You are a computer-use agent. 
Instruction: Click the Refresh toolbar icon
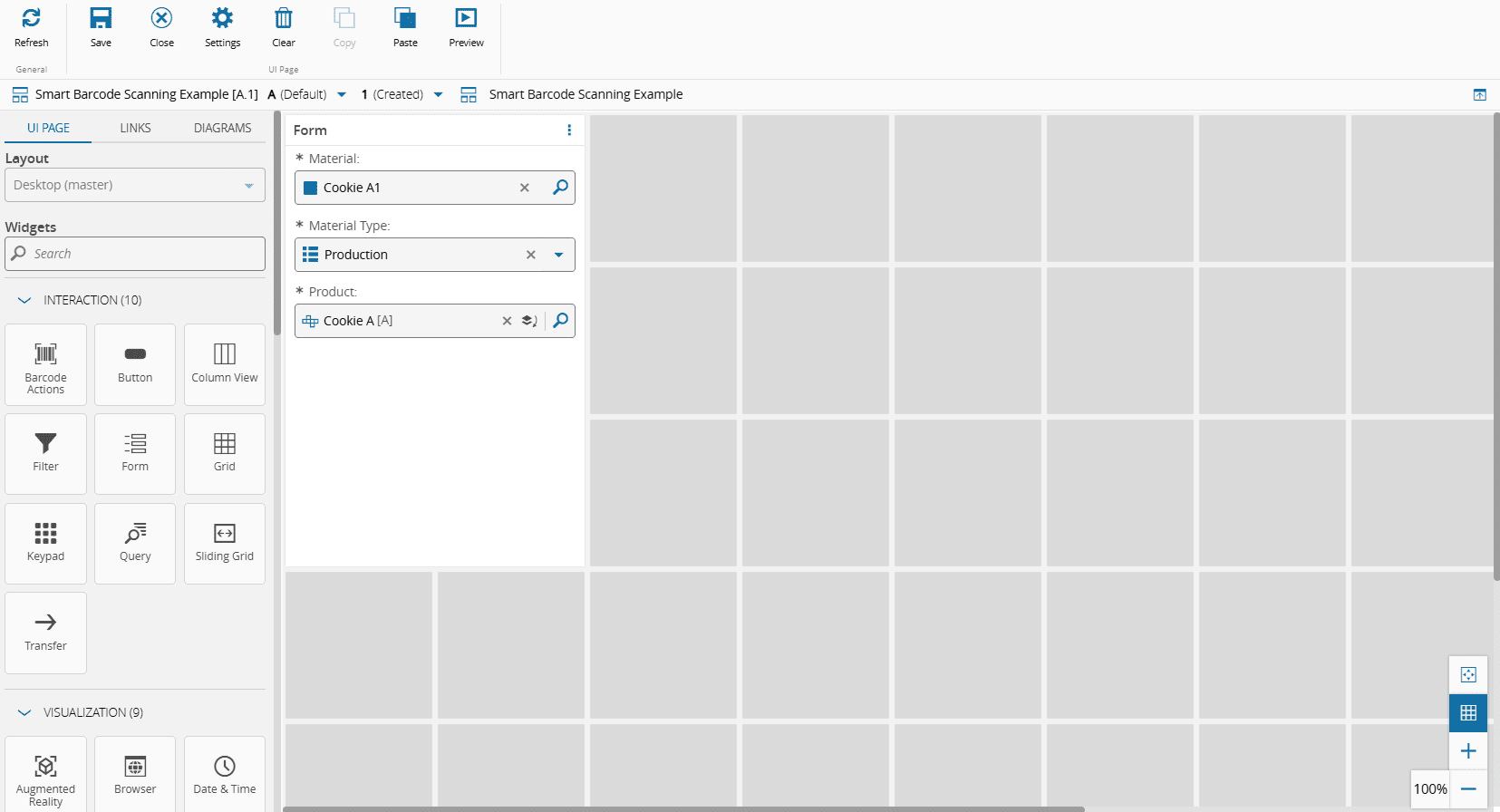coord(31,28)
